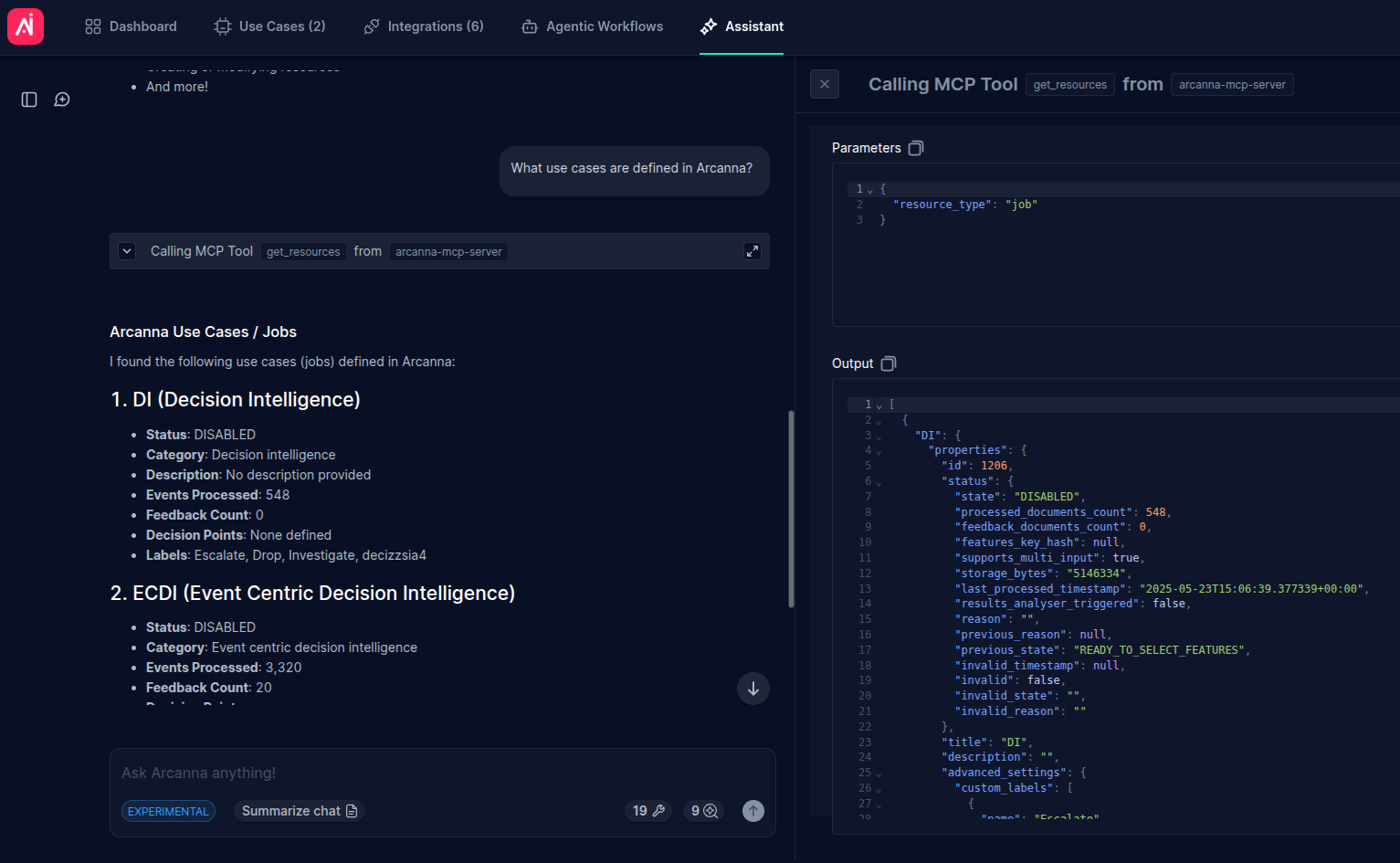Start a new chat icon
Viewport: 1400px width, 863px height.
(62, 100)
